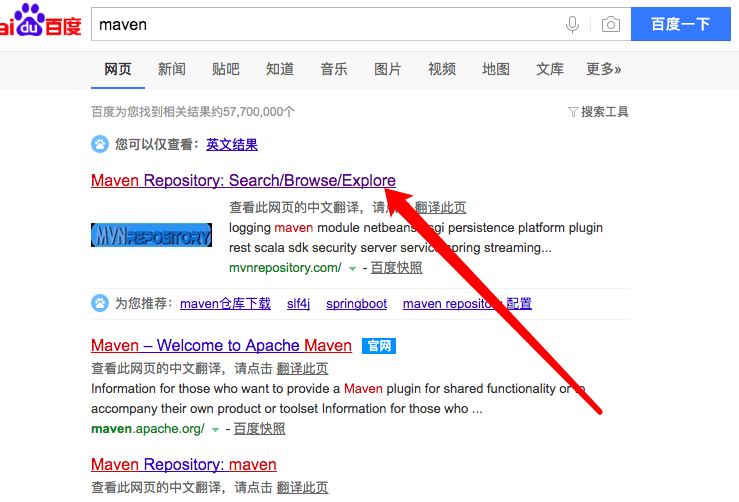Click paw icon beside 您可以仅查看
739x502 pixels.
click(100, 144)
